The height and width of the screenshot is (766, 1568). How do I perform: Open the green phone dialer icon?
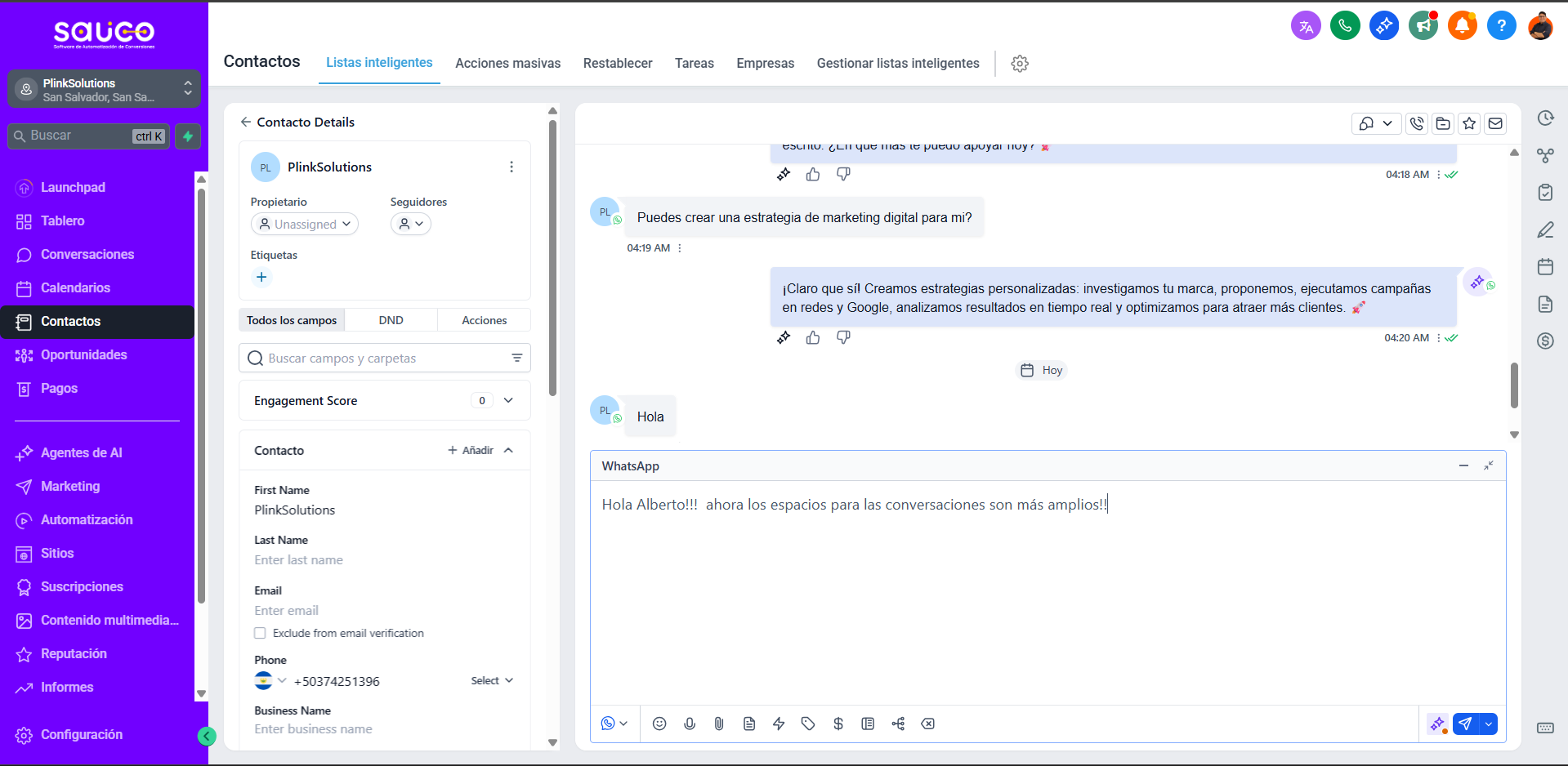pos(1344,26)
